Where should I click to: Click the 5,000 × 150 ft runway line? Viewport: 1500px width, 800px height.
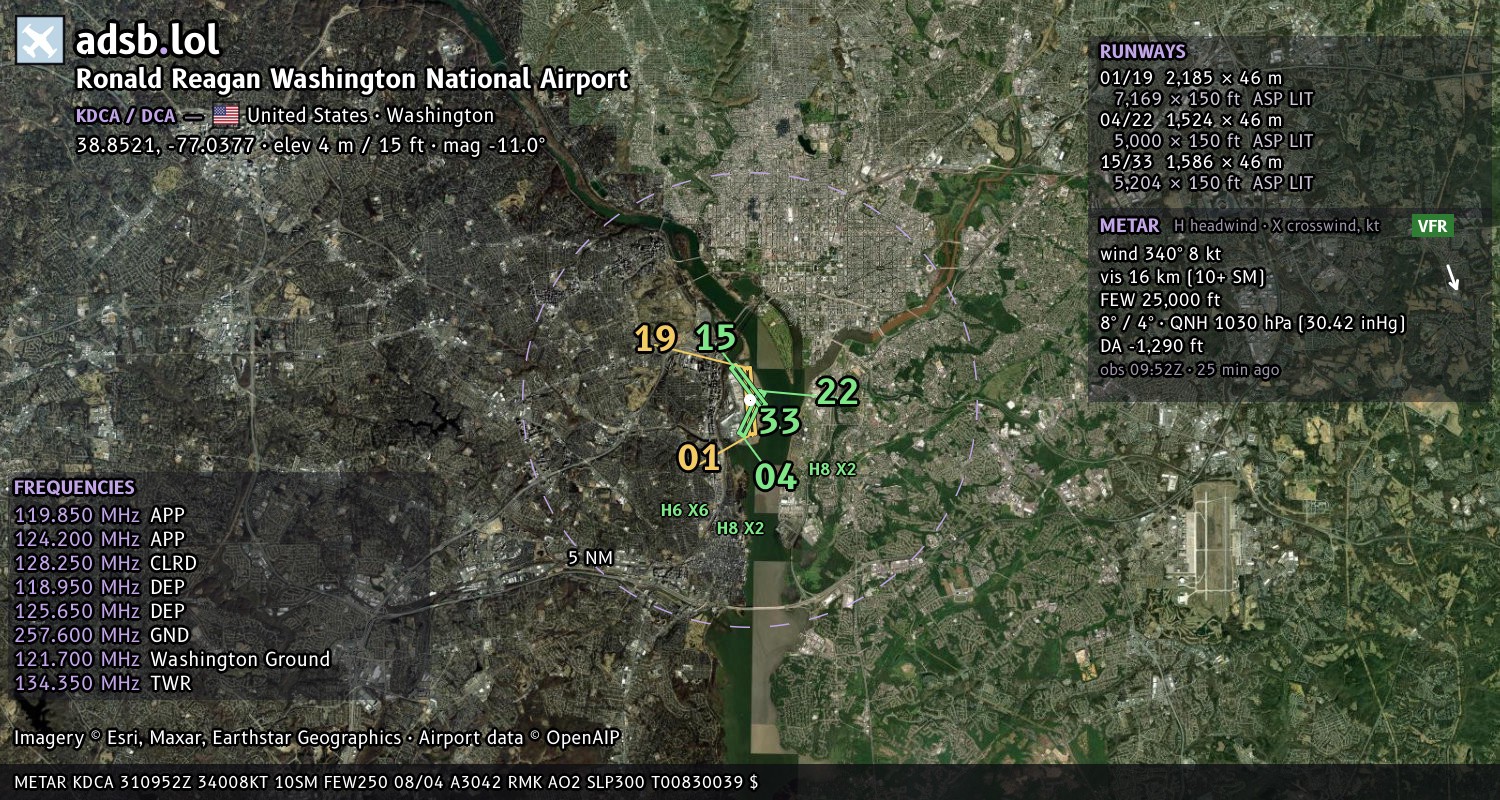point(1213,140)
